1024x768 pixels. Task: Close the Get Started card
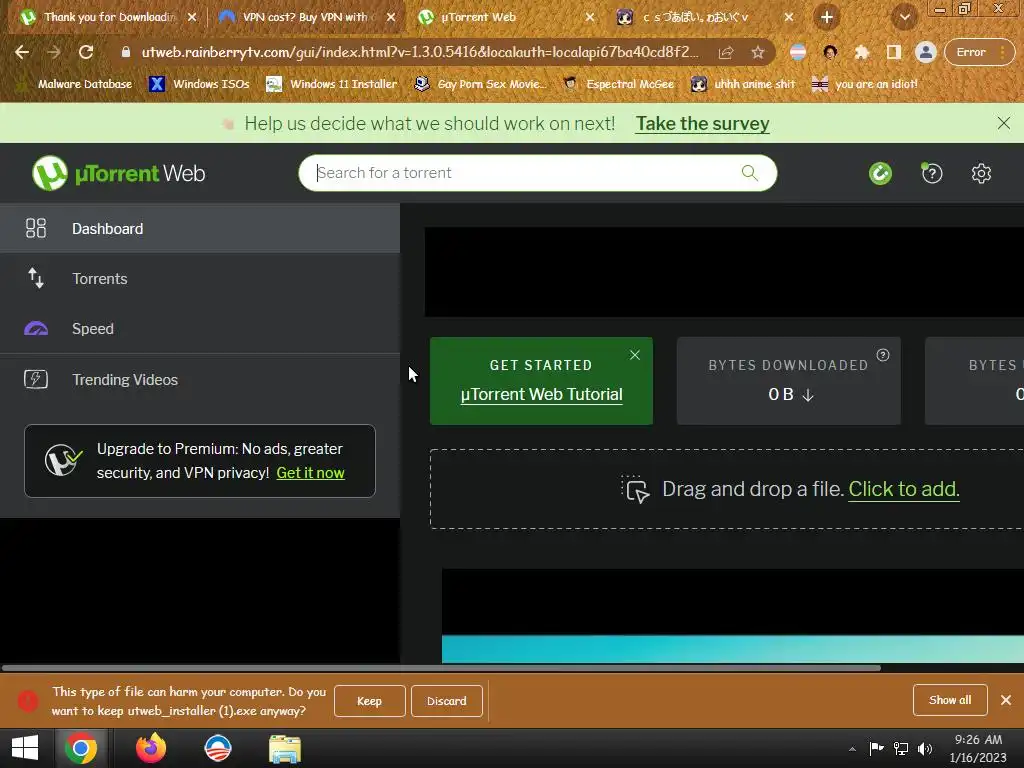coord(635,355)
